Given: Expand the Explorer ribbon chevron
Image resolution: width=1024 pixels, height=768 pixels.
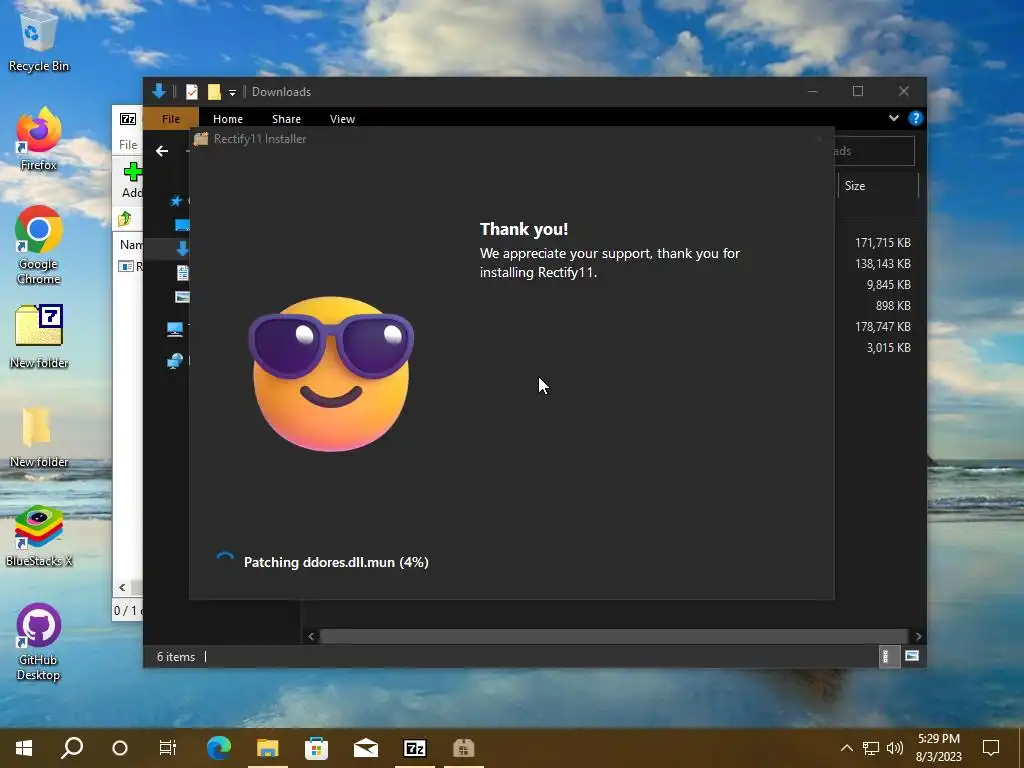Looking at the screenshot, I should pyautogui.click(x=893, y=118).
